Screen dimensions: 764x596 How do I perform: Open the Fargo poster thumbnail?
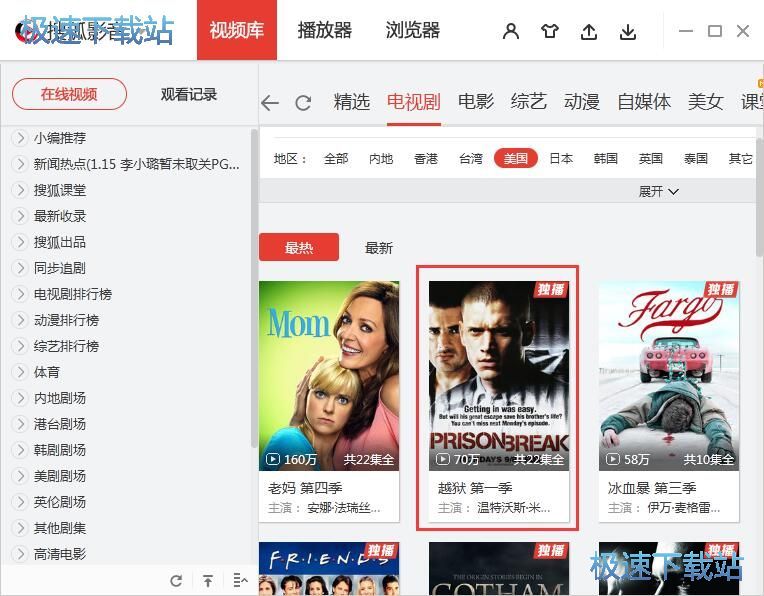click(x=669, y=376)
